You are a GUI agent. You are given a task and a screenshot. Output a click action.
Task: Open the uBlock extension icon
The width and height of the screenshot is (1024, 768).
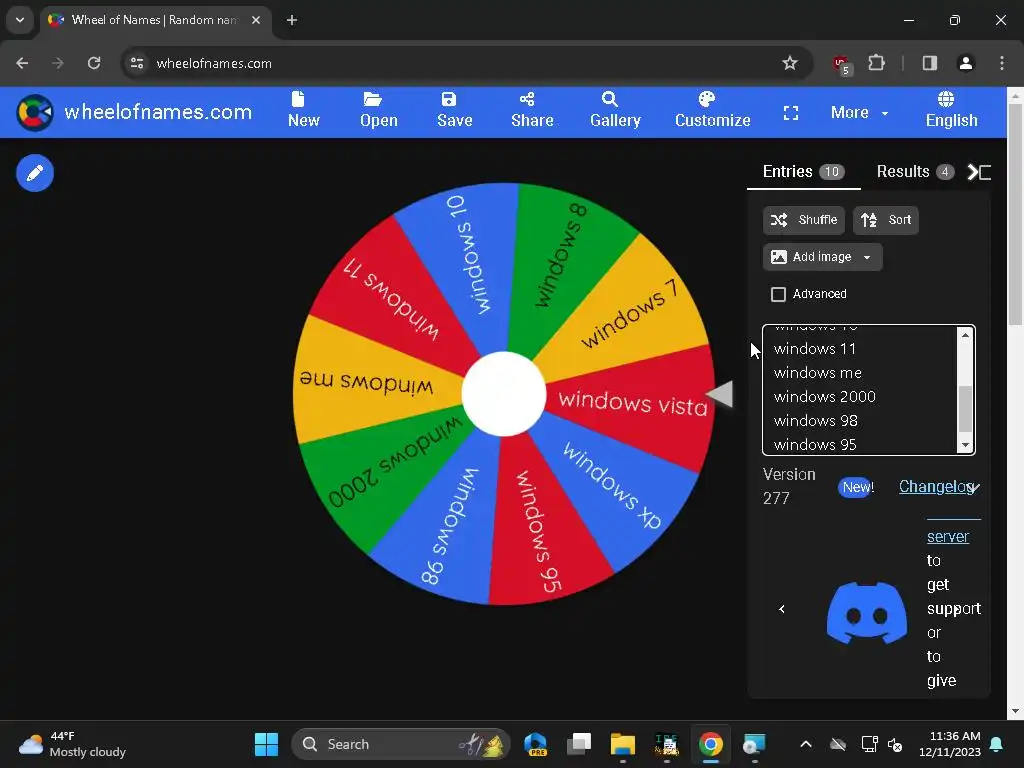click(x=841, y=64)
